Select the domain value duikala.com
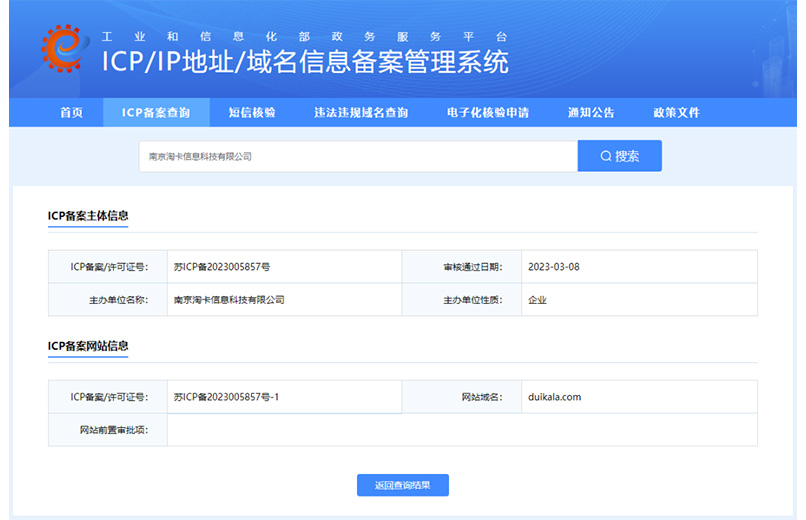 click(554, 397)
